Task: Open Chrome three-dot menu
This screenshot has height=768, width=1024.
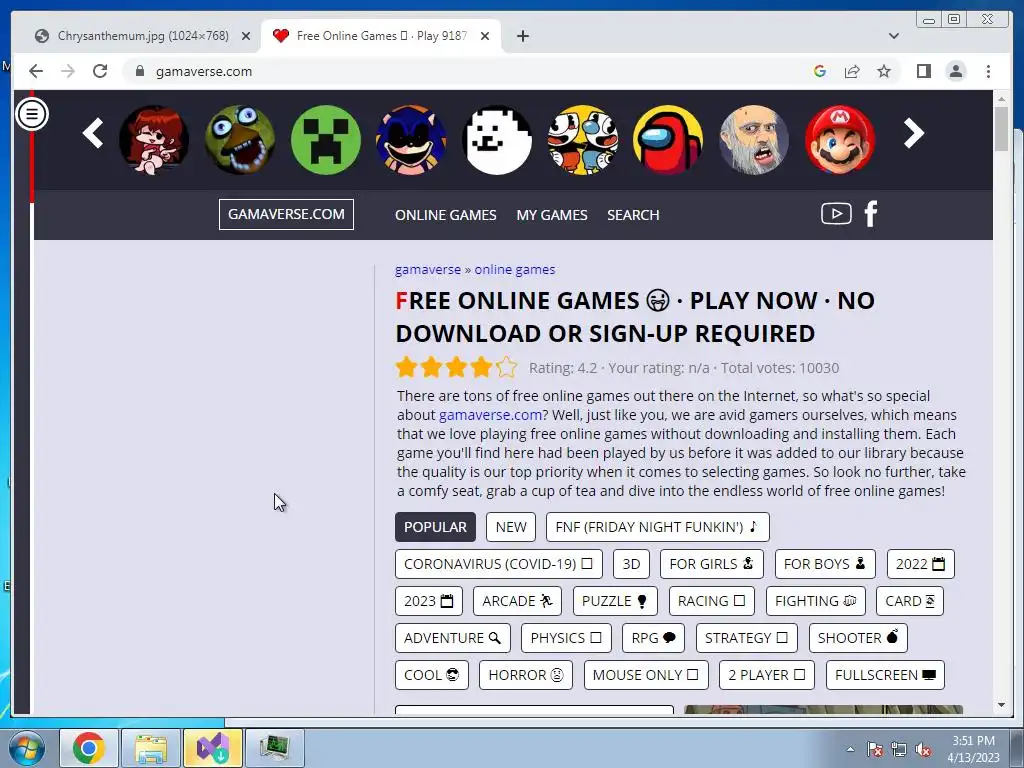Action: 988,71
